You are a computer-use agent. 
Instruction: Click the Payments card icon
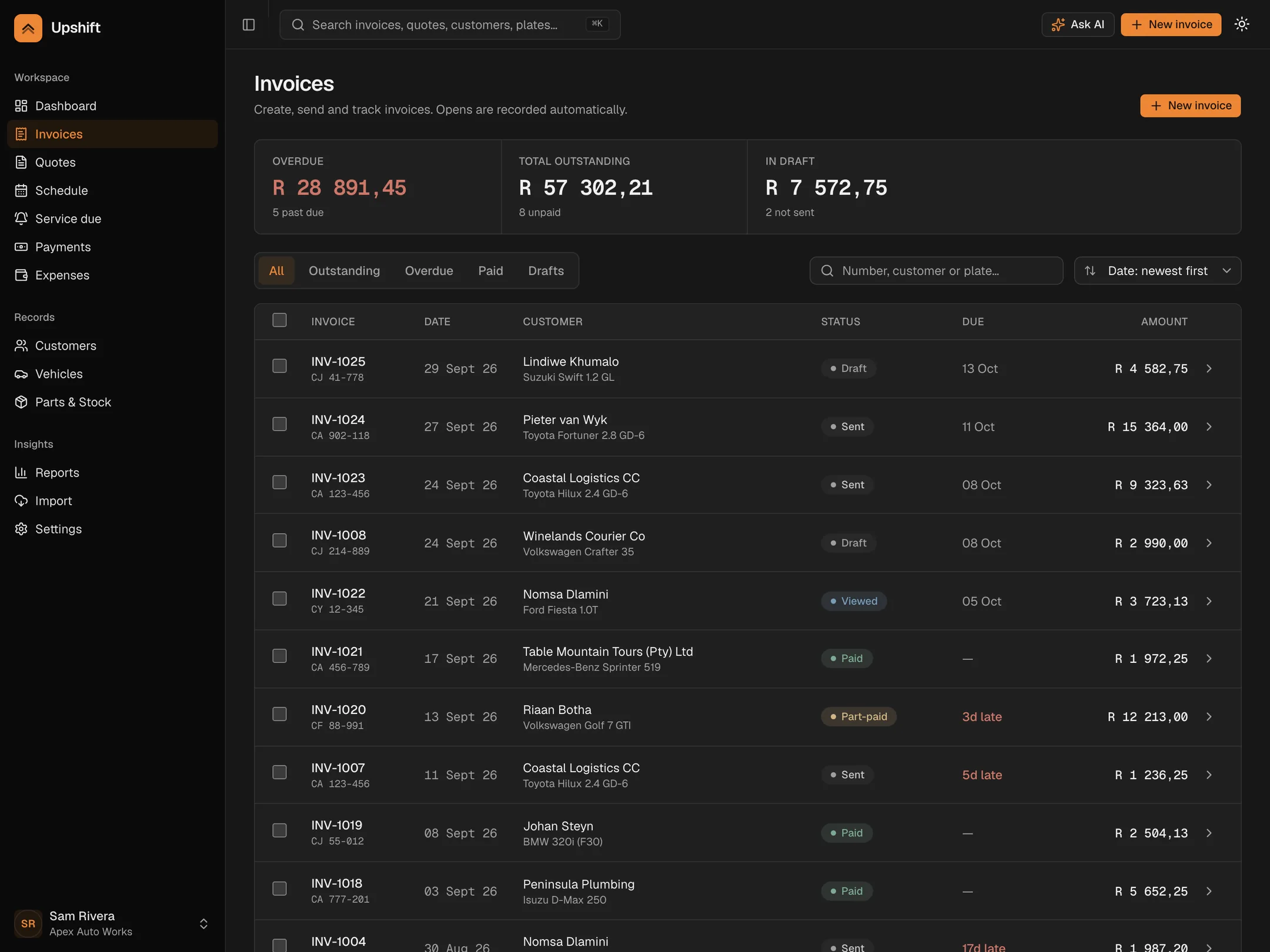(x=21, y=247)
